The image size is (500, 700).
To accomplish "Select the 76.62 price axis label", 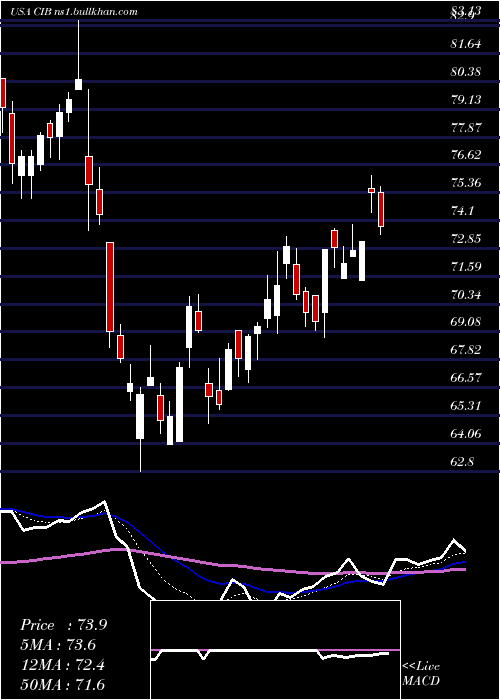I will [466, 155].
